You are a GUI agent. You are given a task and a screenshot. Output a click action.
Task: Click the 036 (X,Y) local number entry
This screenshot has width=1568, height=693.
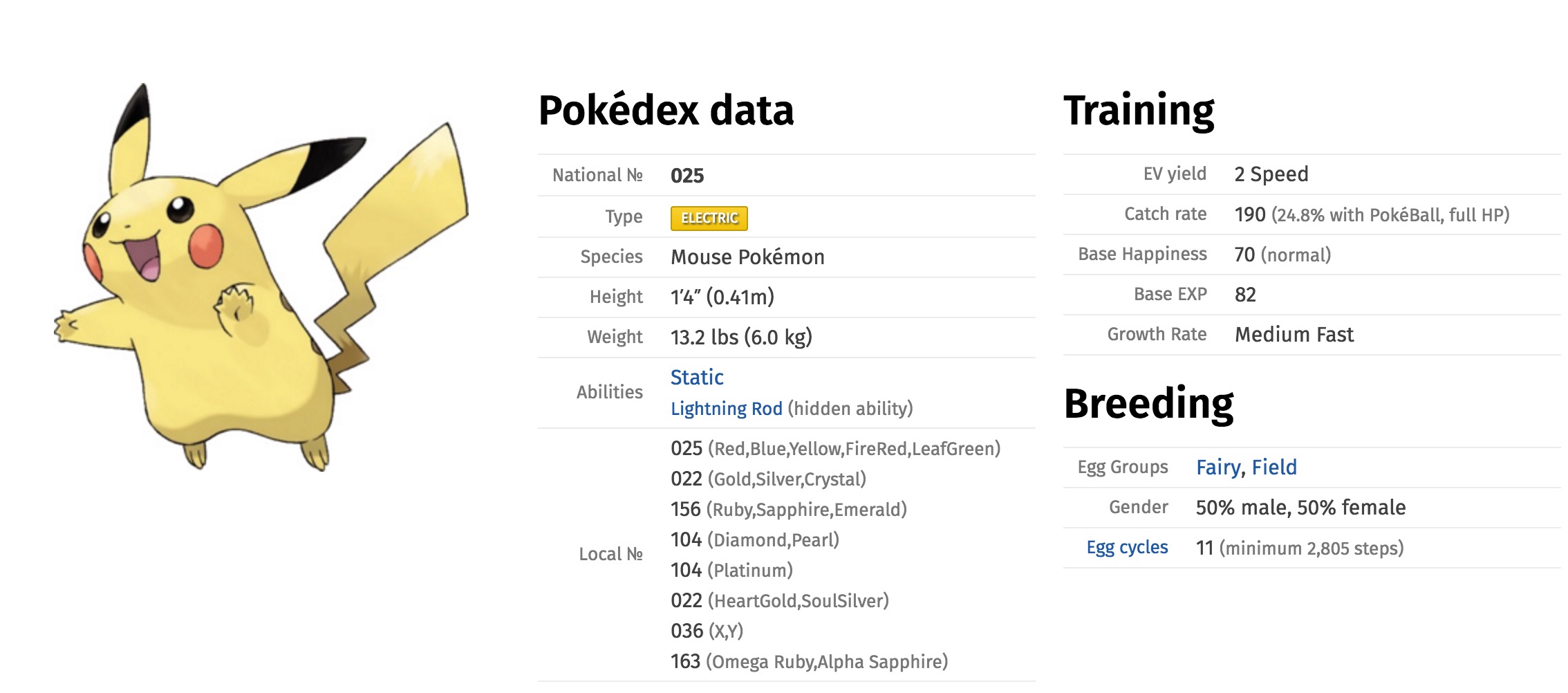[x=707, y=631]
